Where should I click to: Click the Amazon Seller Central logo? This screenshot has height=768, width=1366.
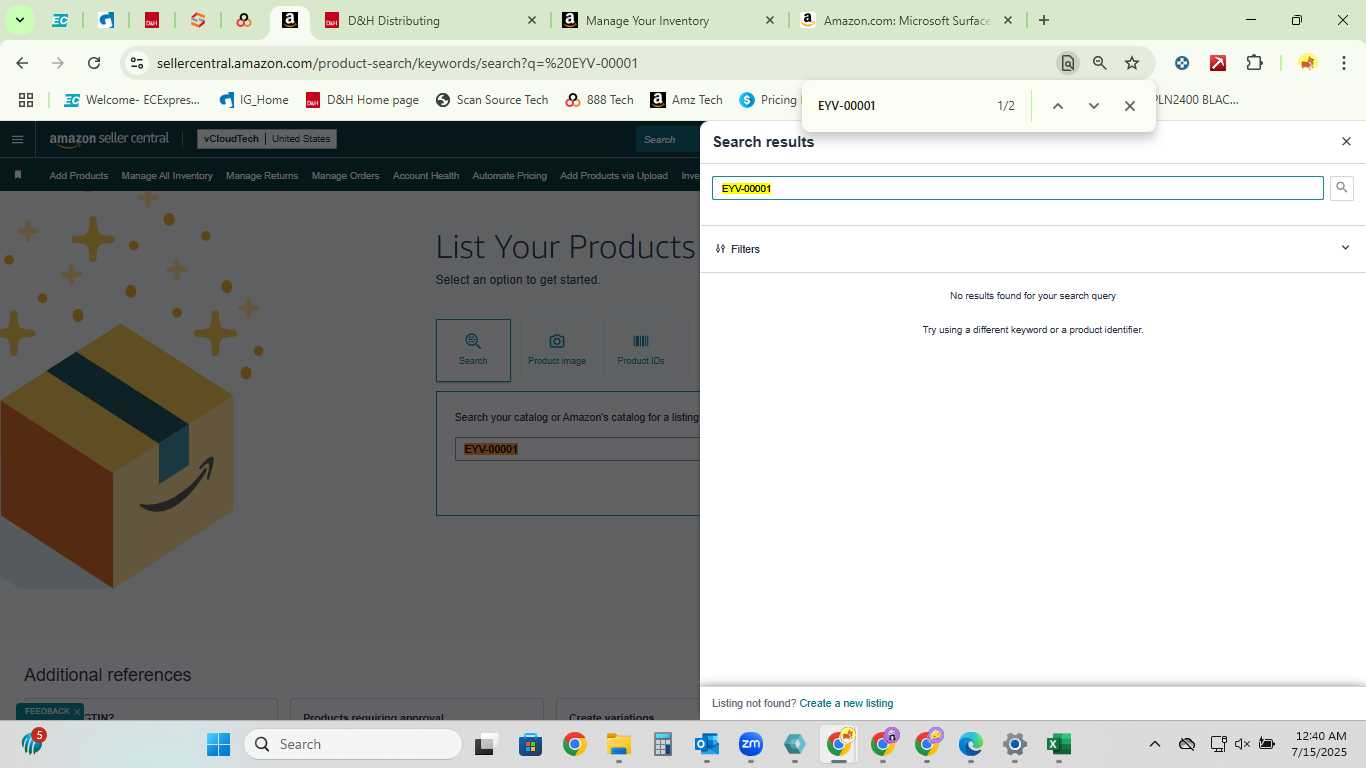109,139
